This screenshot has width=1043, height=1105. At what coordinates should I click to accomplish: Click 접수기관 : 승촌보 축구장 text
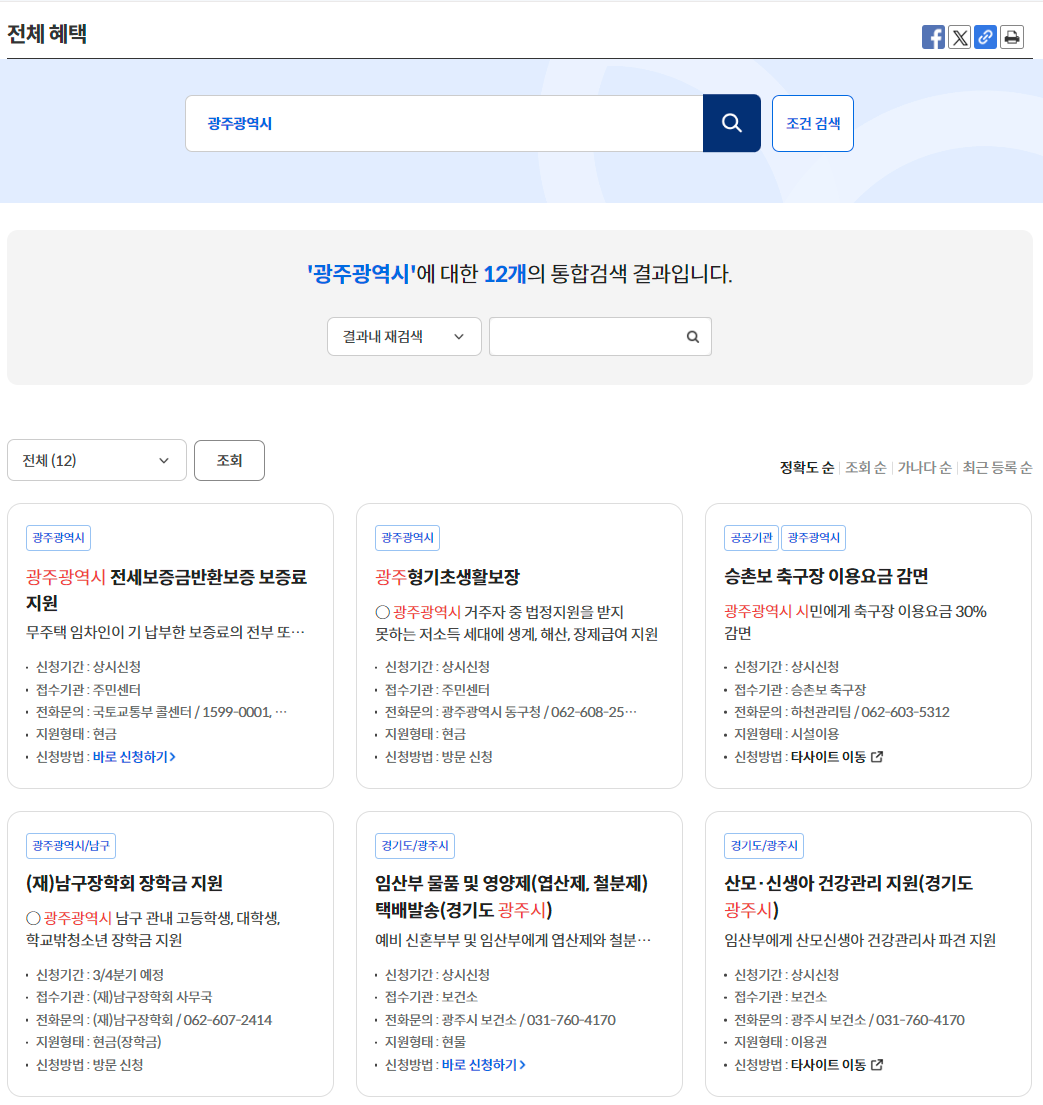click(x=800, y=689)
